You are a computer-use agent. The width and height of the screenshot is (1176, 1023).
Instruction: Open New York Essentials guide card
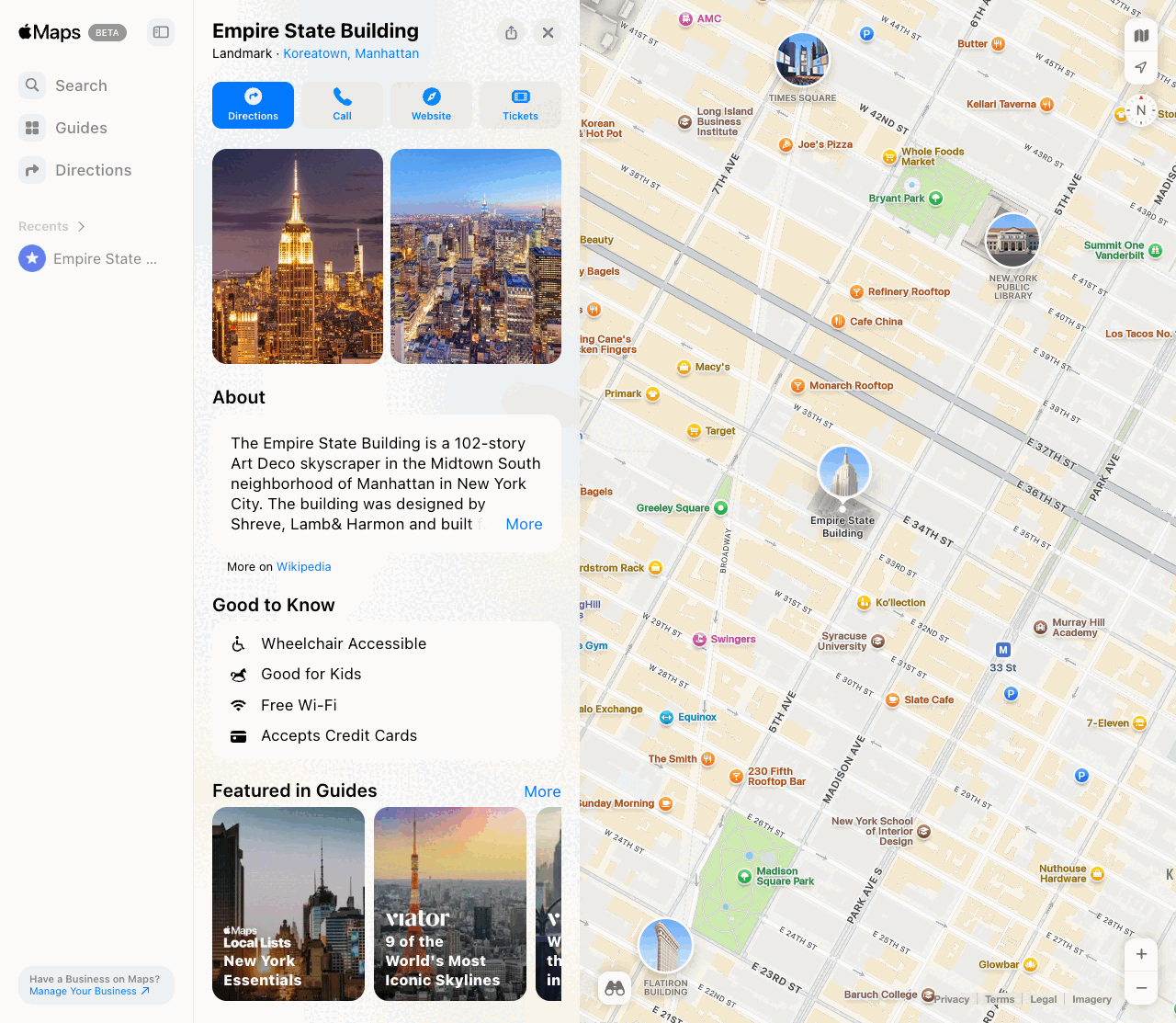[x=288, y=904]
